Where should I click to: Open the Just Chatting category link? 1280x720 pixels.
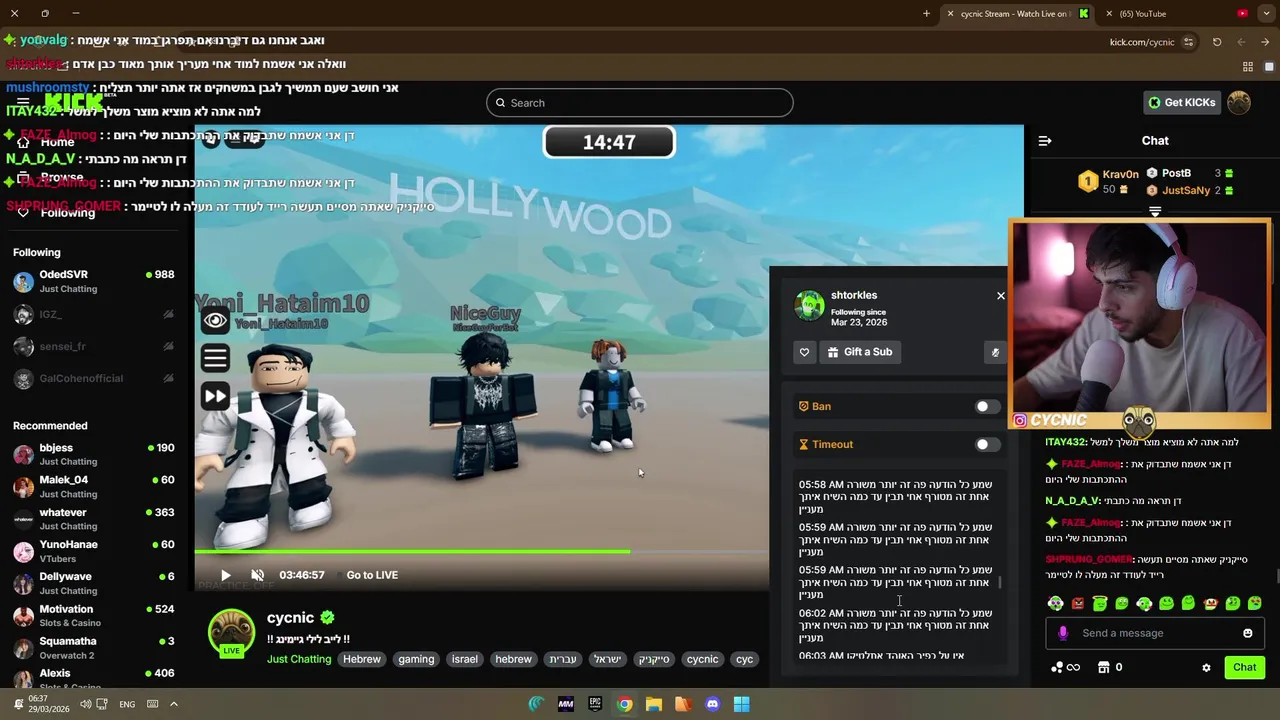click(x=299, y=659)
